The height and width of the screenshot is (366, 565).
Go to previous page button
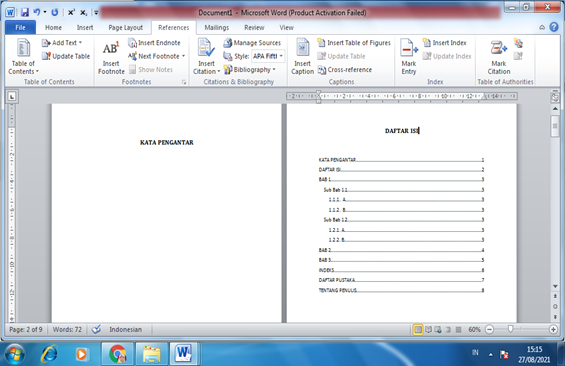coord(555,296)
